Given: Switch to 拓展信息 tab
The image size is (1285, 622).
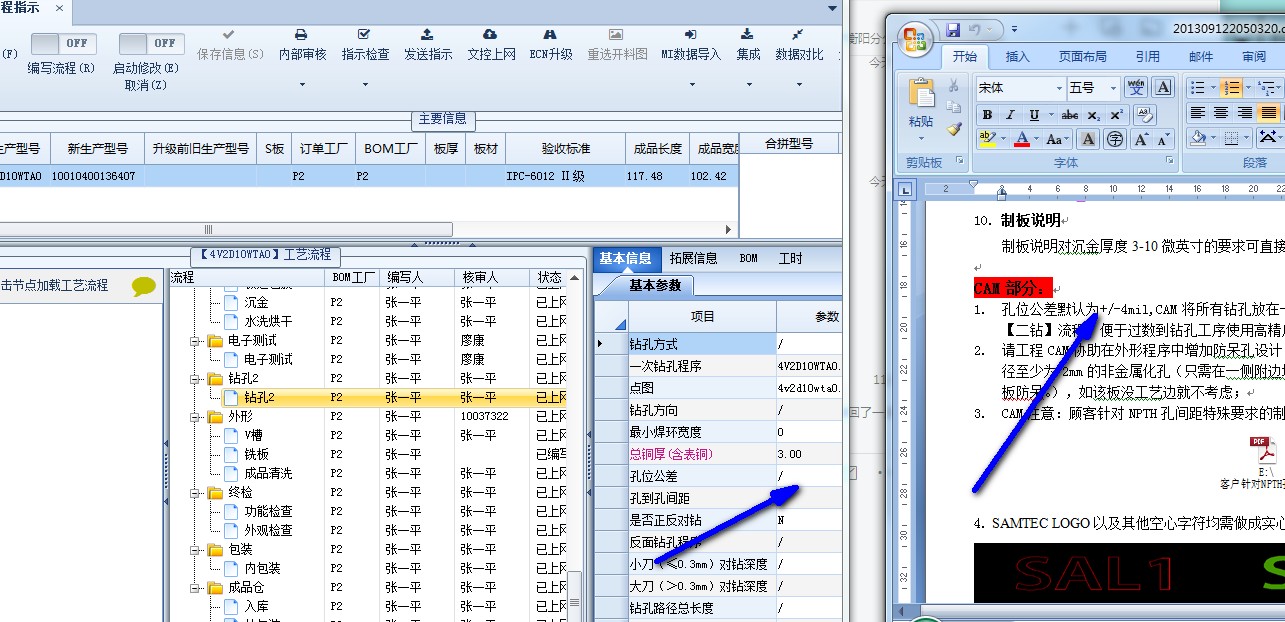Looking at the screenshot, I should pos(694,258).
